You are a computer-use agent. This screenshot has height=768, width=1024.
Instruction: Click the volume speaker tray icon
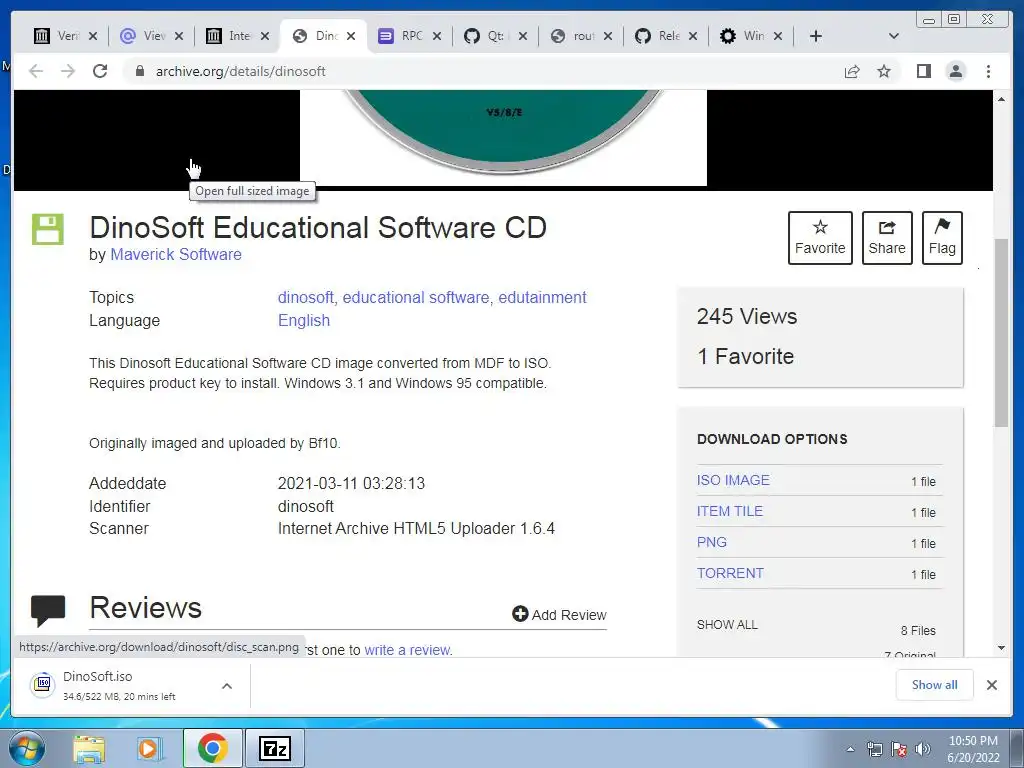(x=923, y=749)
